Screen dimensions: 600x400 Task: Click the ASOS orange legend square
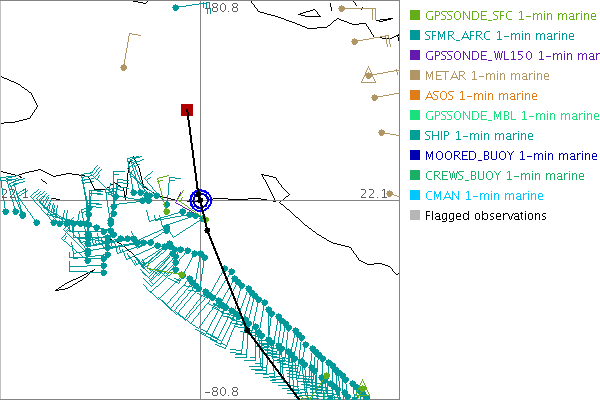click(x=416, y=96)
